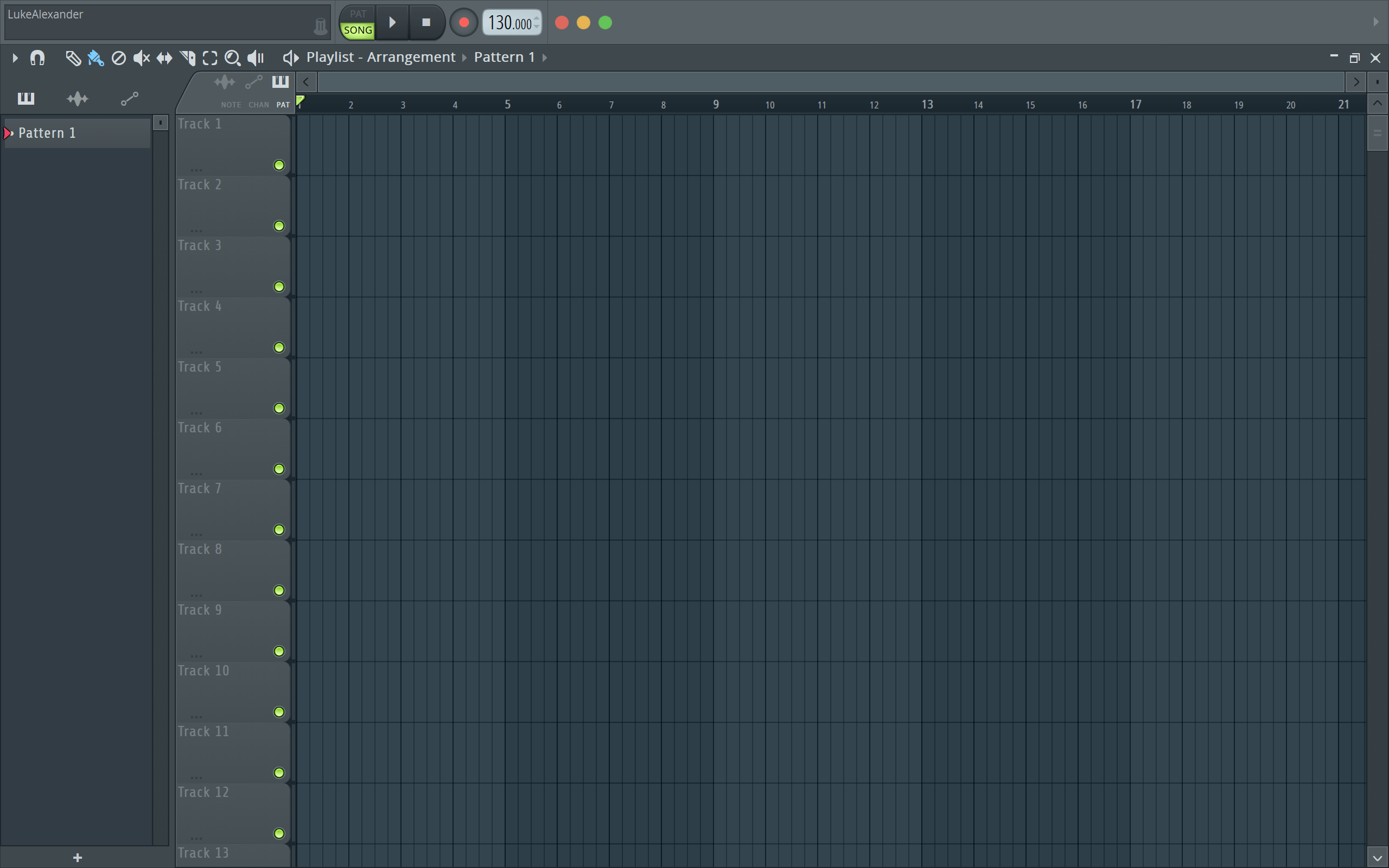Click the green round indicator
This screenshot has width=1389, height=868.
click(605, 22)
